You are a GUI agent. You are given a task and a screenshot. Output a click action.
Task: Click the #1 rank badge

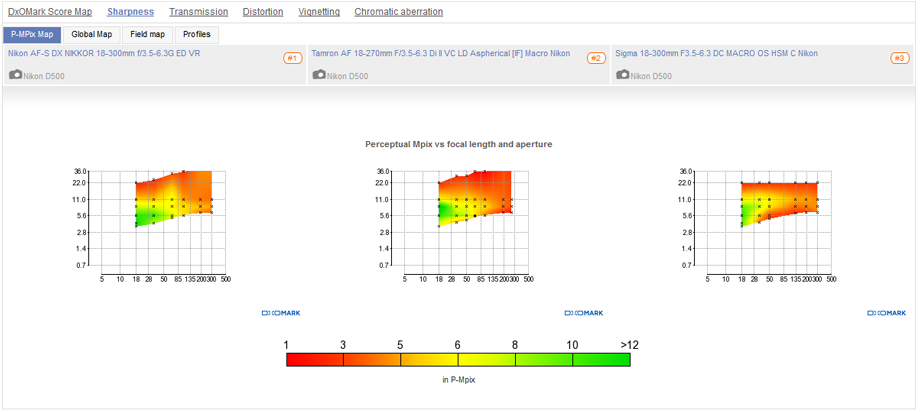coord(293,58)
